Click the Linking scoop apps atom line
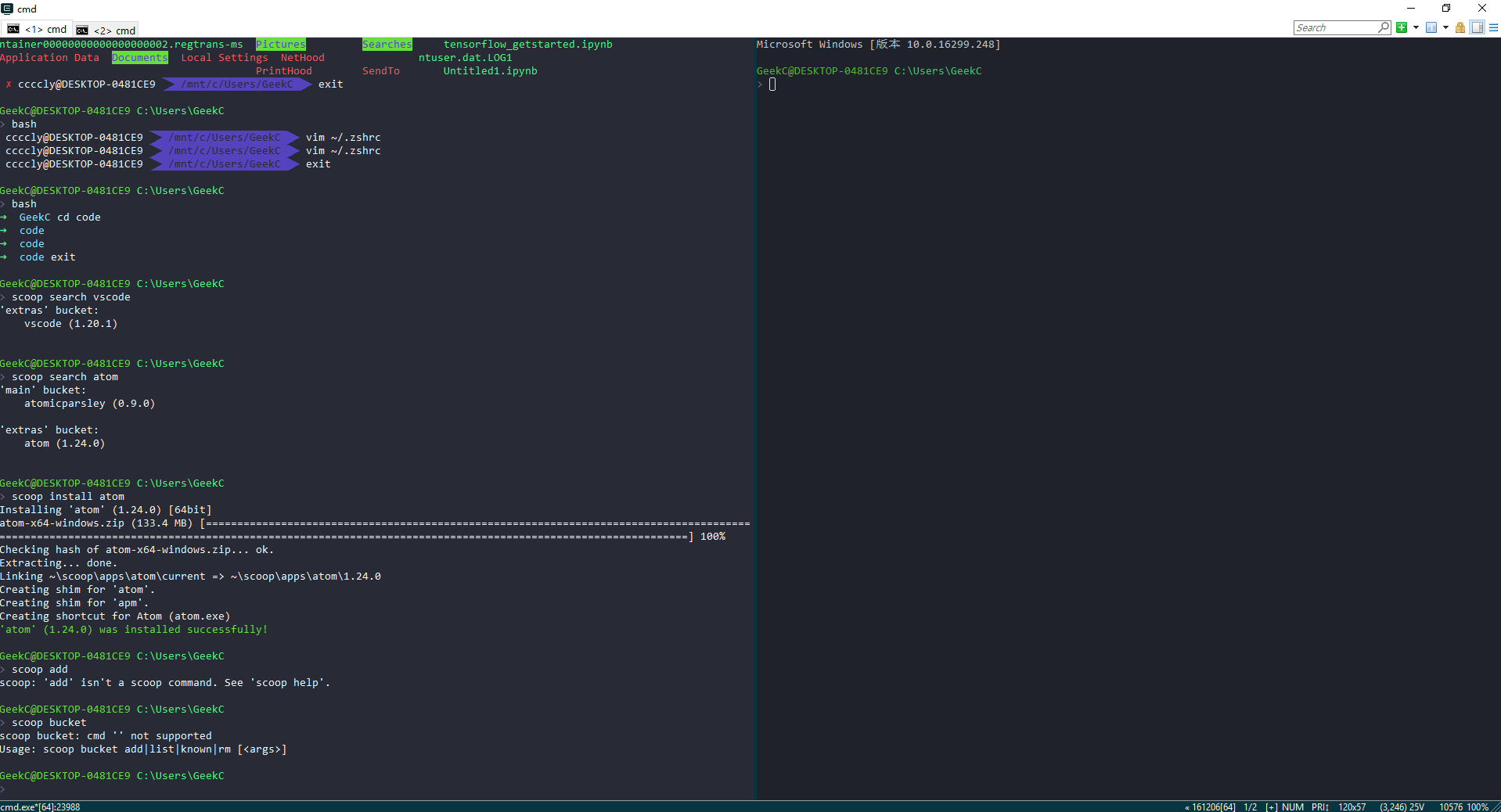 (190, 577)
